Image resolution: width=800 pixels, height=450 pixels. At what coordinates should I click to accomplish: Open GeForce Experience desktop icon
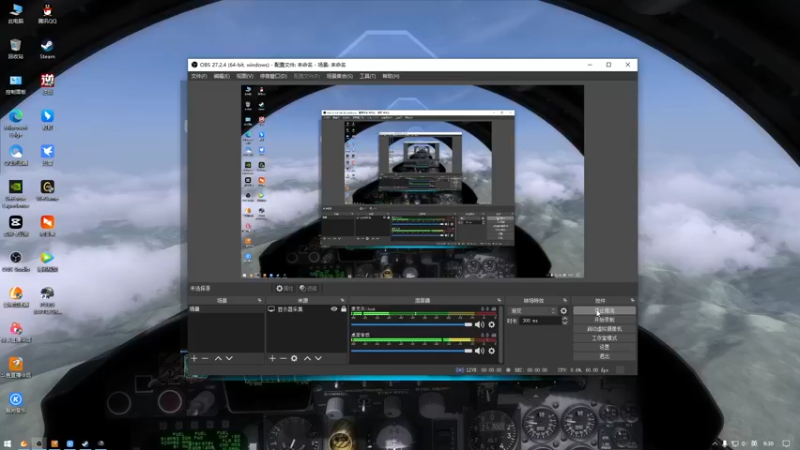click(16, 194)
